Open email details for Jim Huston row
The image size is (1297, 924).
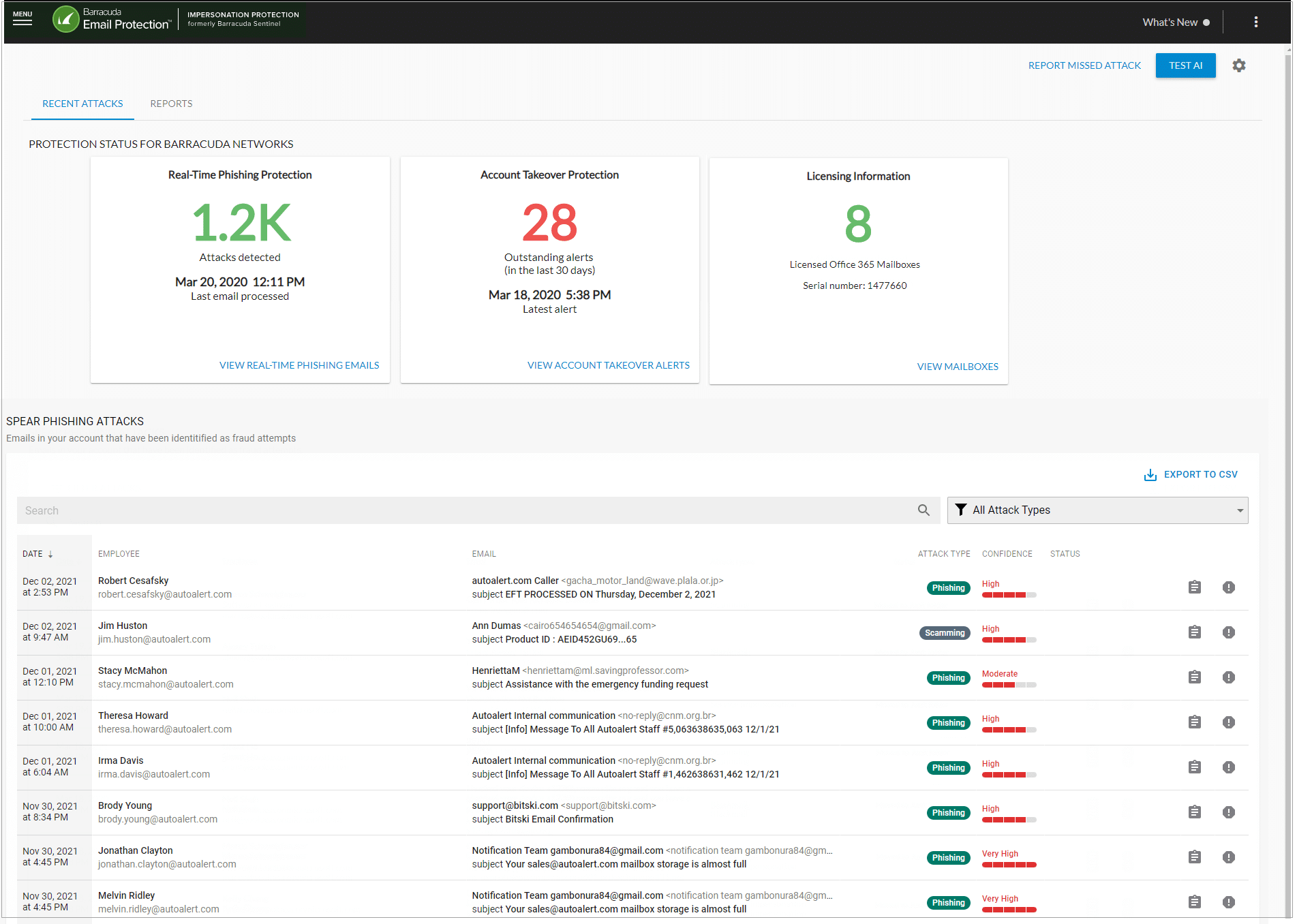(x=1194, y=632)
